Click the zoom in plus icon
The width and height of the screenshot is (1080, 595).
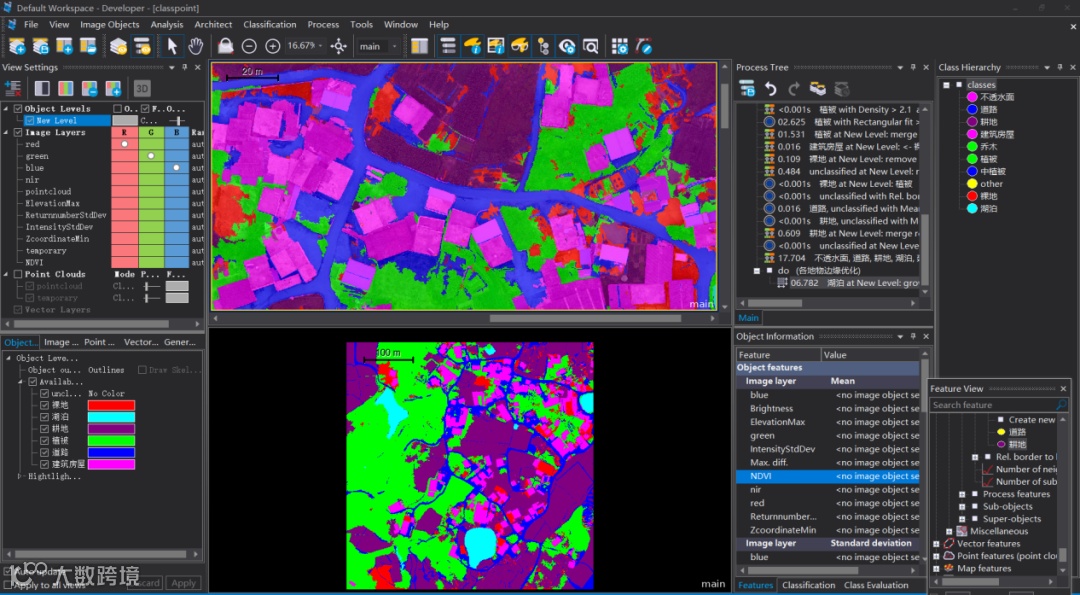point(272,46)
